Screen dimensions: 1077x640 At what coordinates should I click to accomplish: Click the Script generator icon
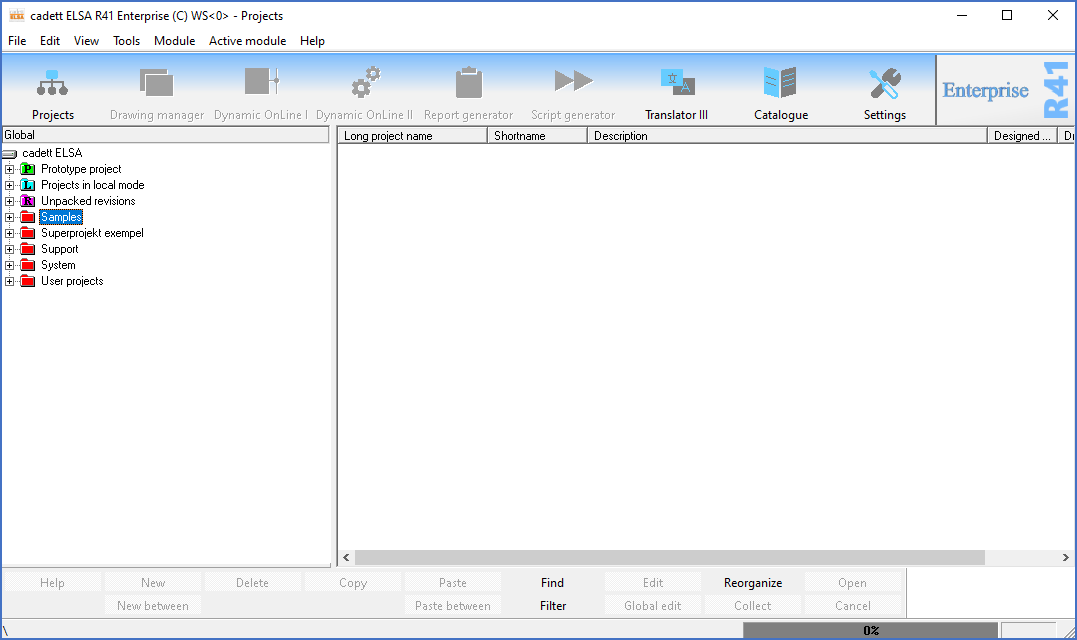573,82
